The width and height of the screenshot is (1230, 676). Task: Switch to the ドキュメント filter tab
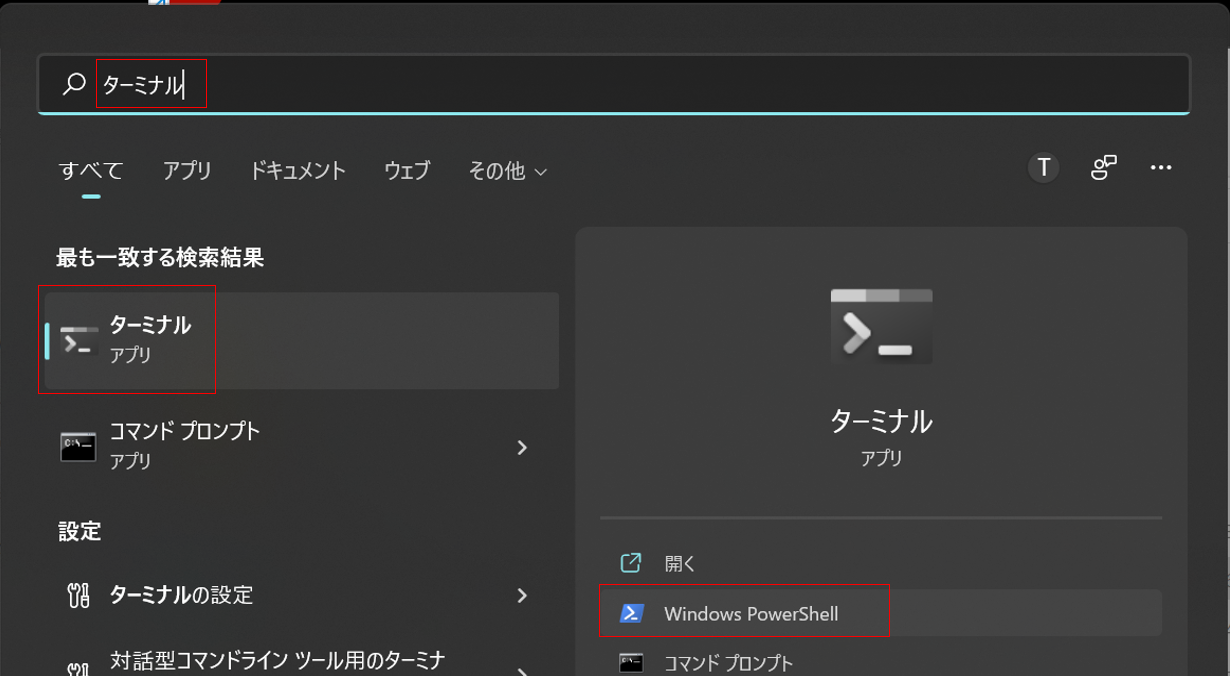coord(297,171)
